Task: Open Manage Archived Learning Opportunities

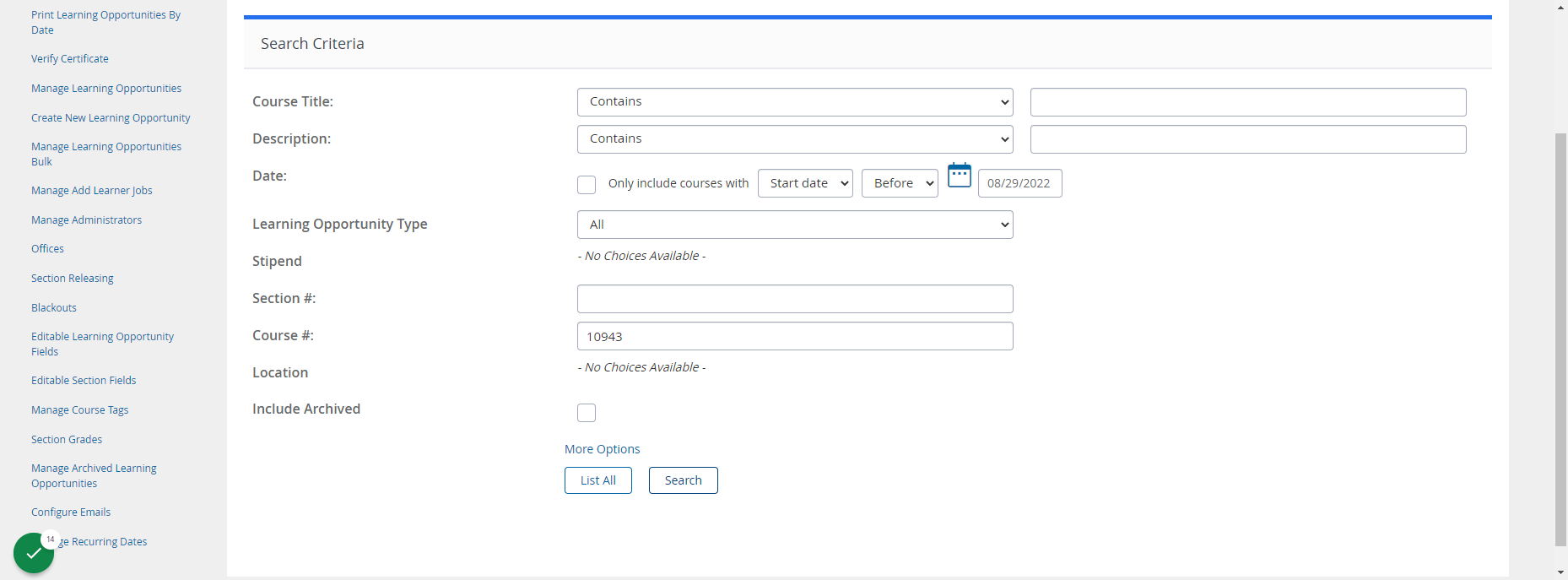Action: point(94,476)
